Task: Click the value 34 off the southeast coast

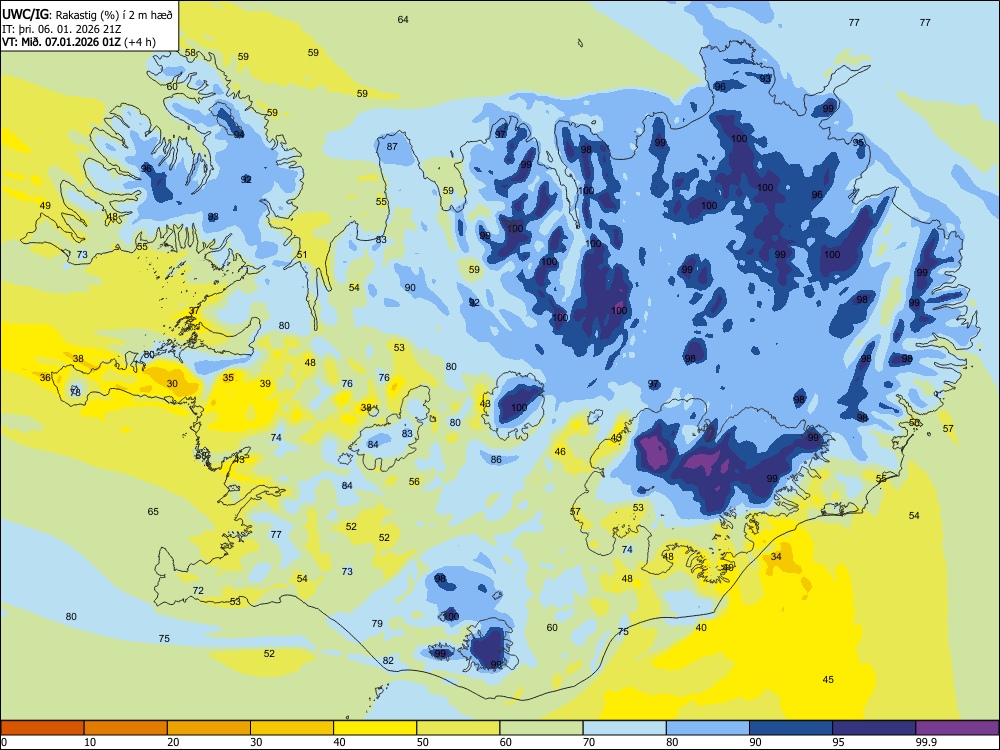Action: coord(776,557)
